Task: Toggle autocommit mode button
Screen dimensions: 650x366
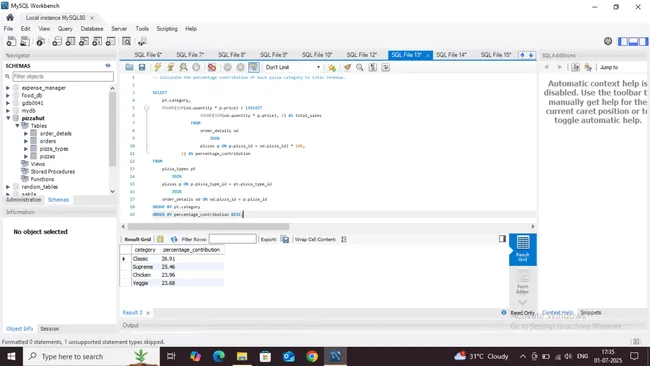Action: 254,67
